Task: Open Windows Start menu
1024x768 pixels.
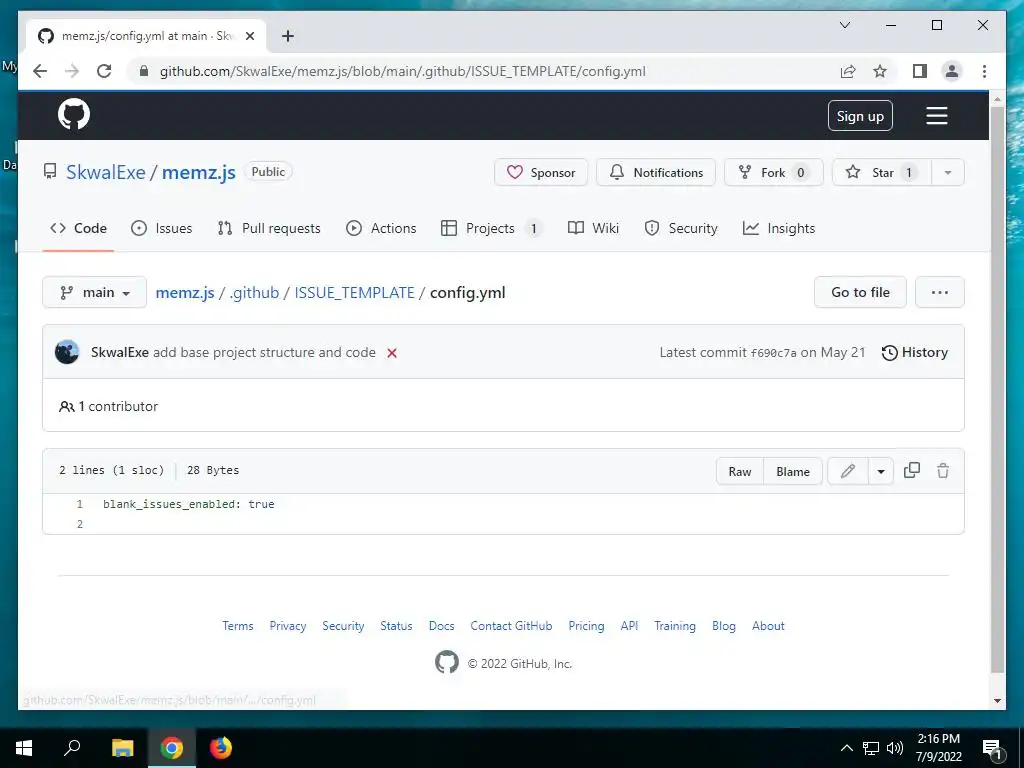Action: click(24, 748)
